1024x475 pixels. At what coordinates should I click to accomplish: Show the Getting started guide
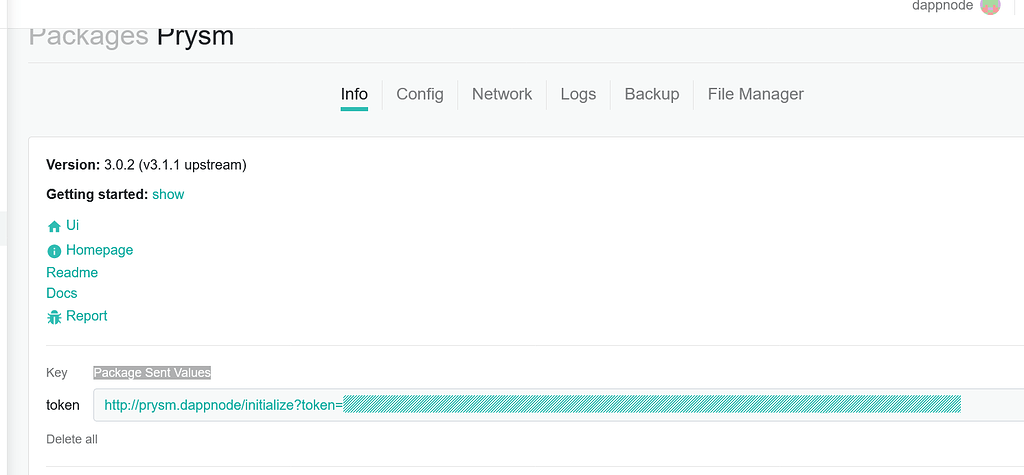click(168, 194)
